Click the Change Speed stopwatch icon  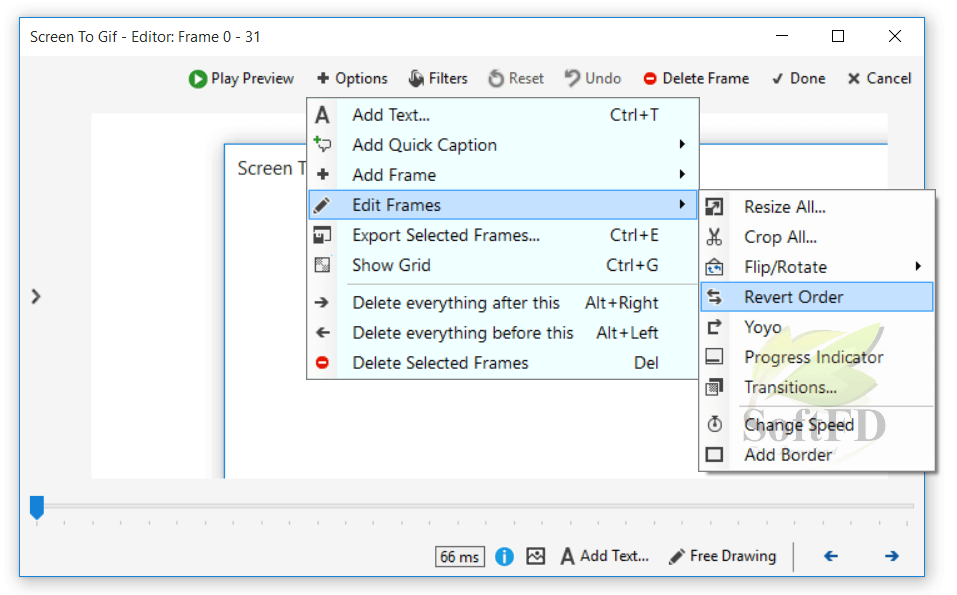click(715, 424)
